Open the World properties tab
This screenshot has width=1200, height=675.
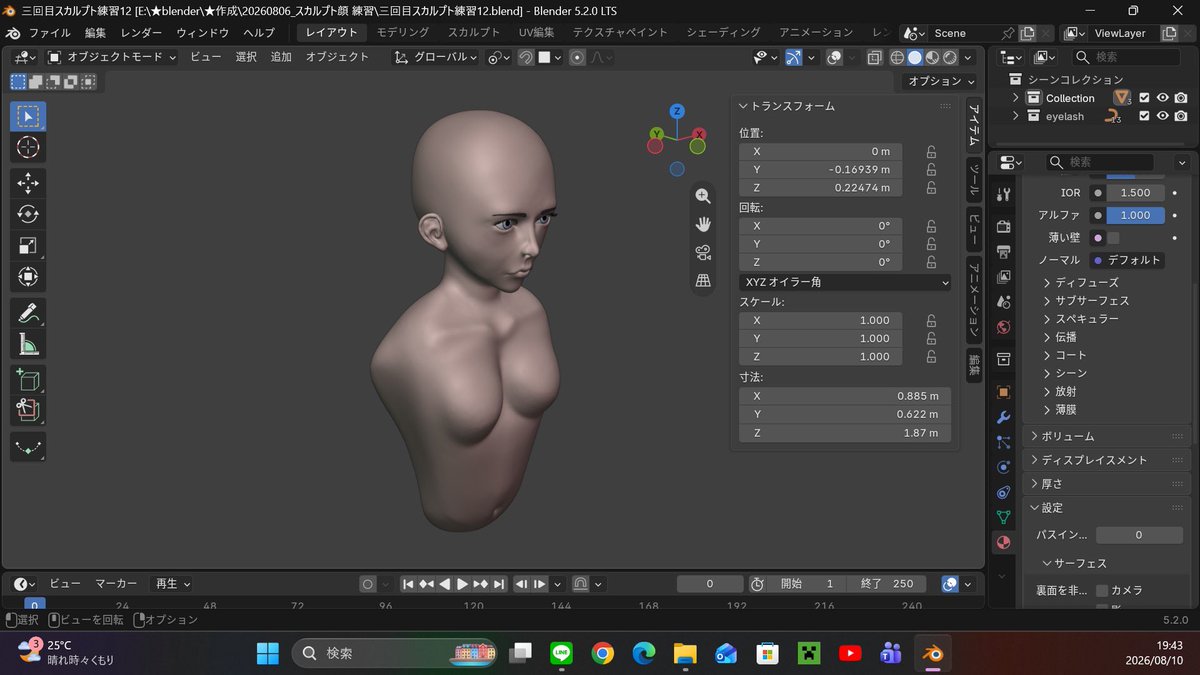tap(1004, 327)
